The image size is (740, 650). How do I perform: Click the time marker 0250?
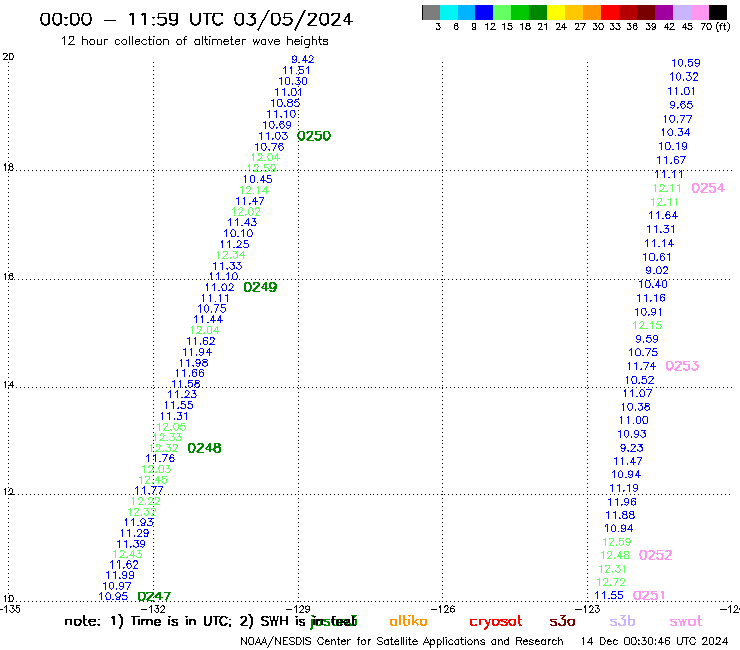coord(314,136)
